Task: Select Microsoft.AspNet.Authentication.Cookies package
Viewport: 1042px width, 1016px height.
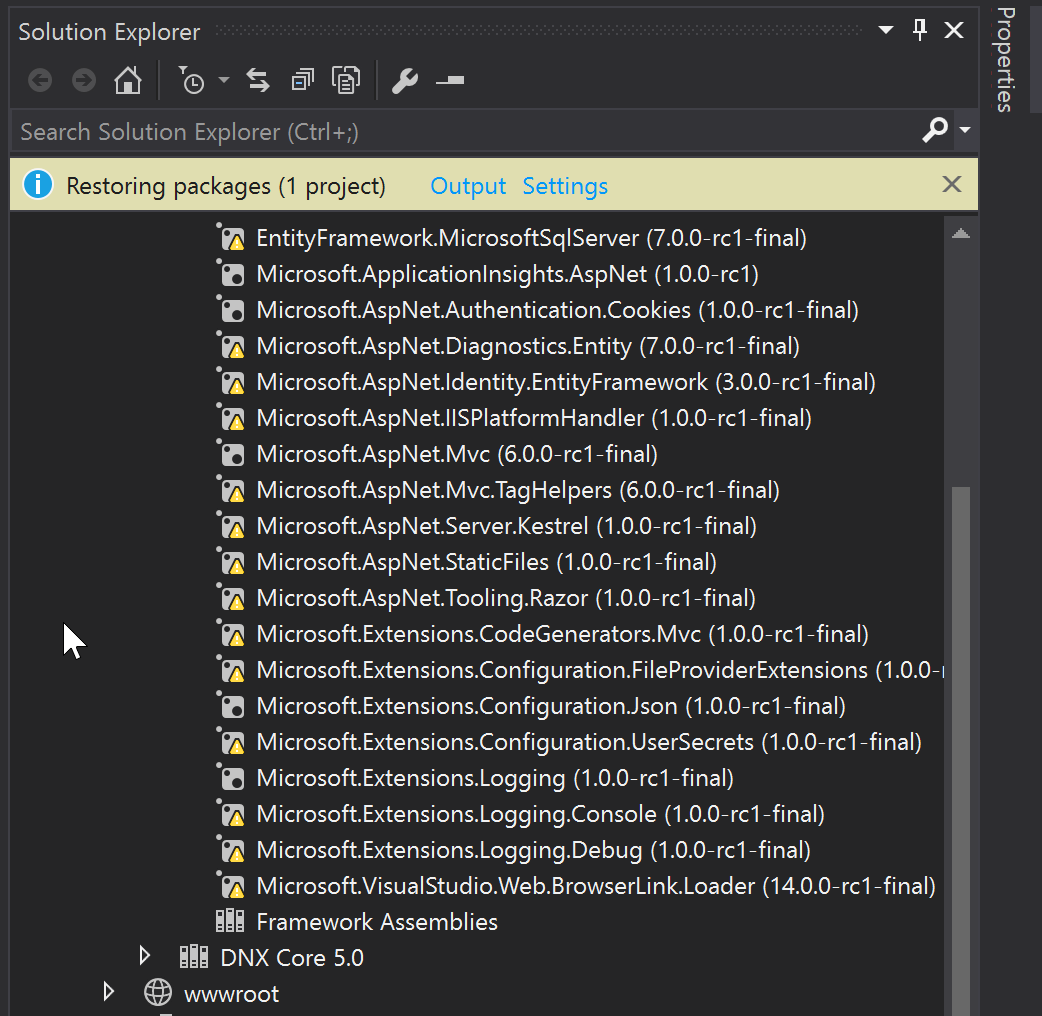Action: 558,310
